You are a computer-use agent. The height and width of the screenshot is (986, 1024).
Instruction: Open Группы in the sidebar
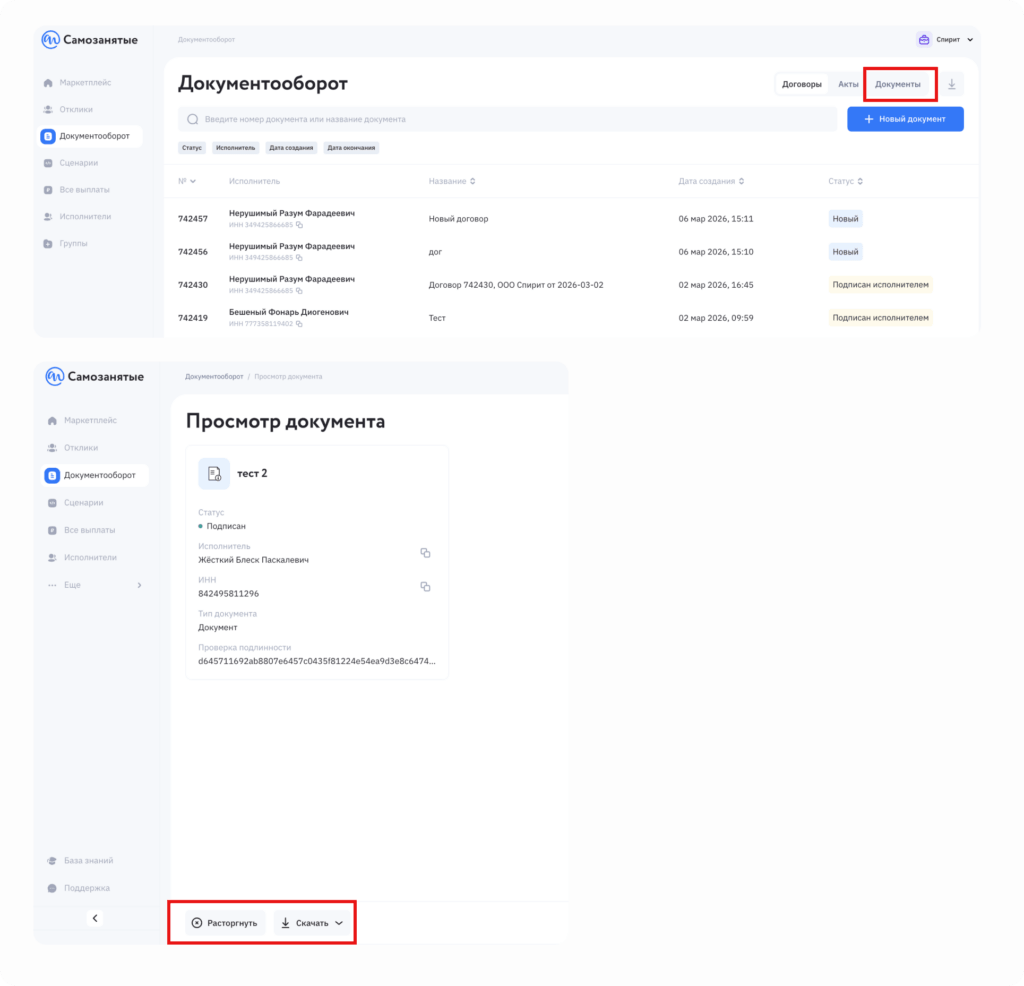(x=73, y=244)
